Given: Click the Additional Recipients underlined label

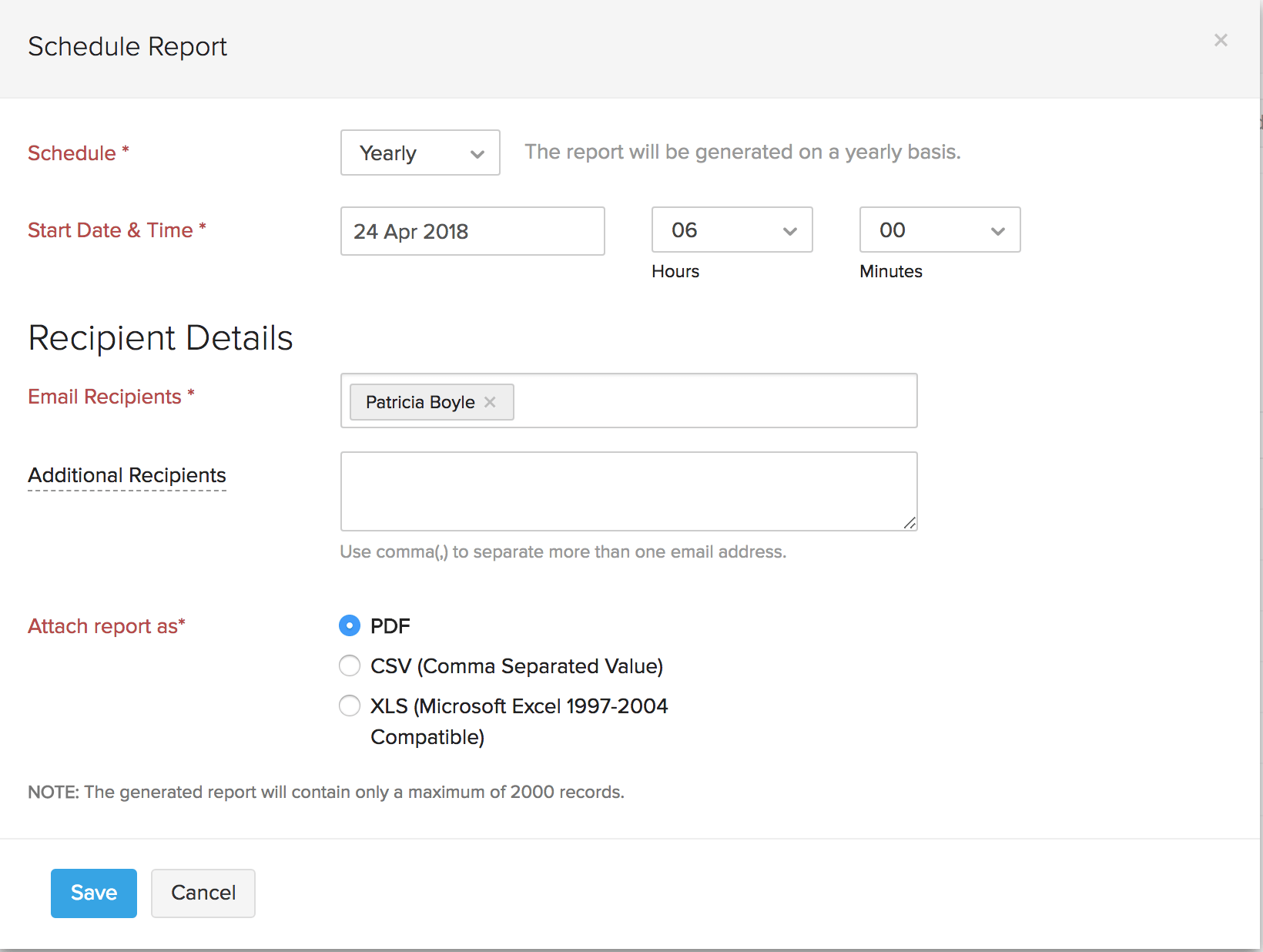Looking at the screenshot, I should [127, 475].
